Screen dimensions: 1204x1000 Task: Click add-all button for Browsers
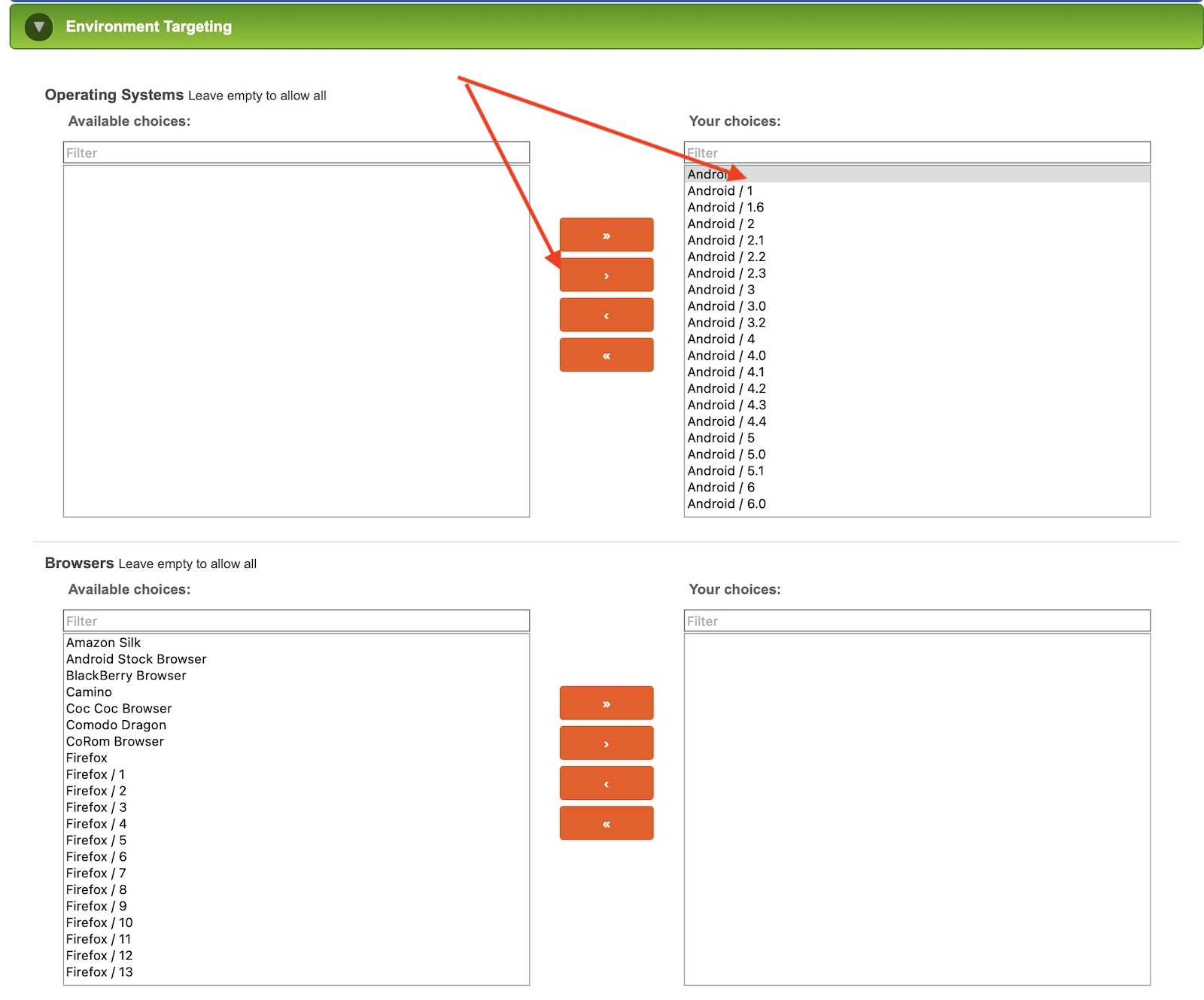click(606, 703)
